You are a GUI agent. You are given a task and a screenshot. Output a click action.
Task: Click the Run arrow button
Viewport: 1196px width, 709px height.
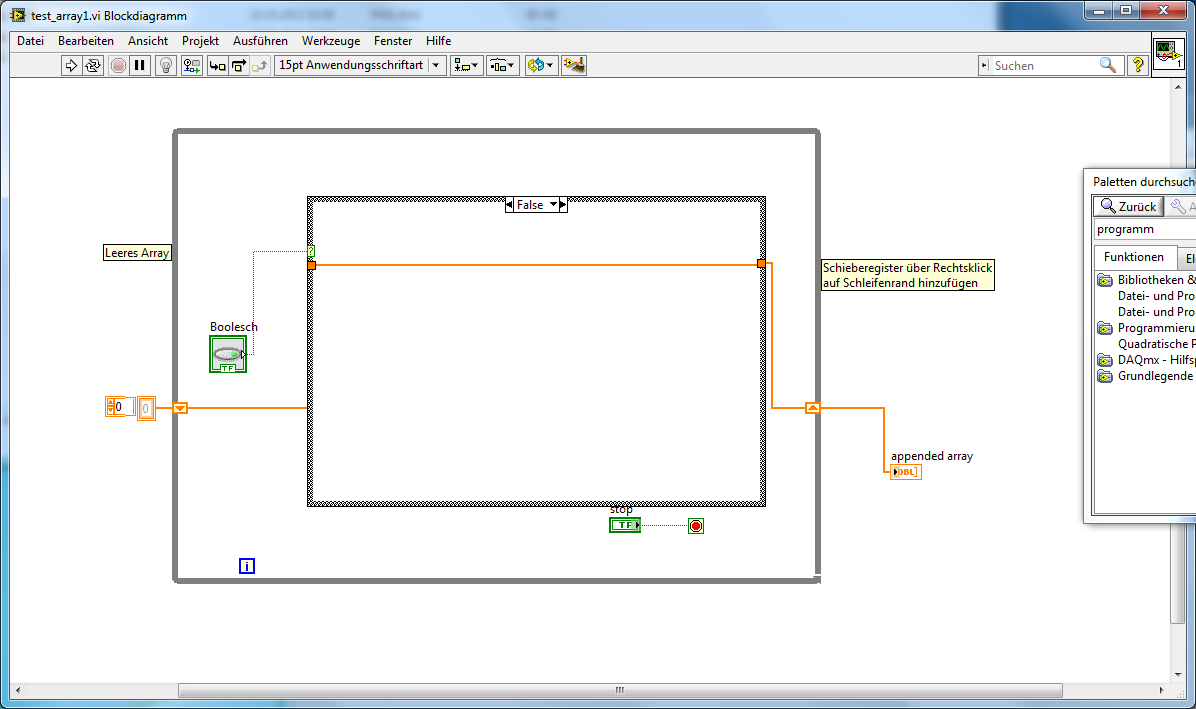71,66
